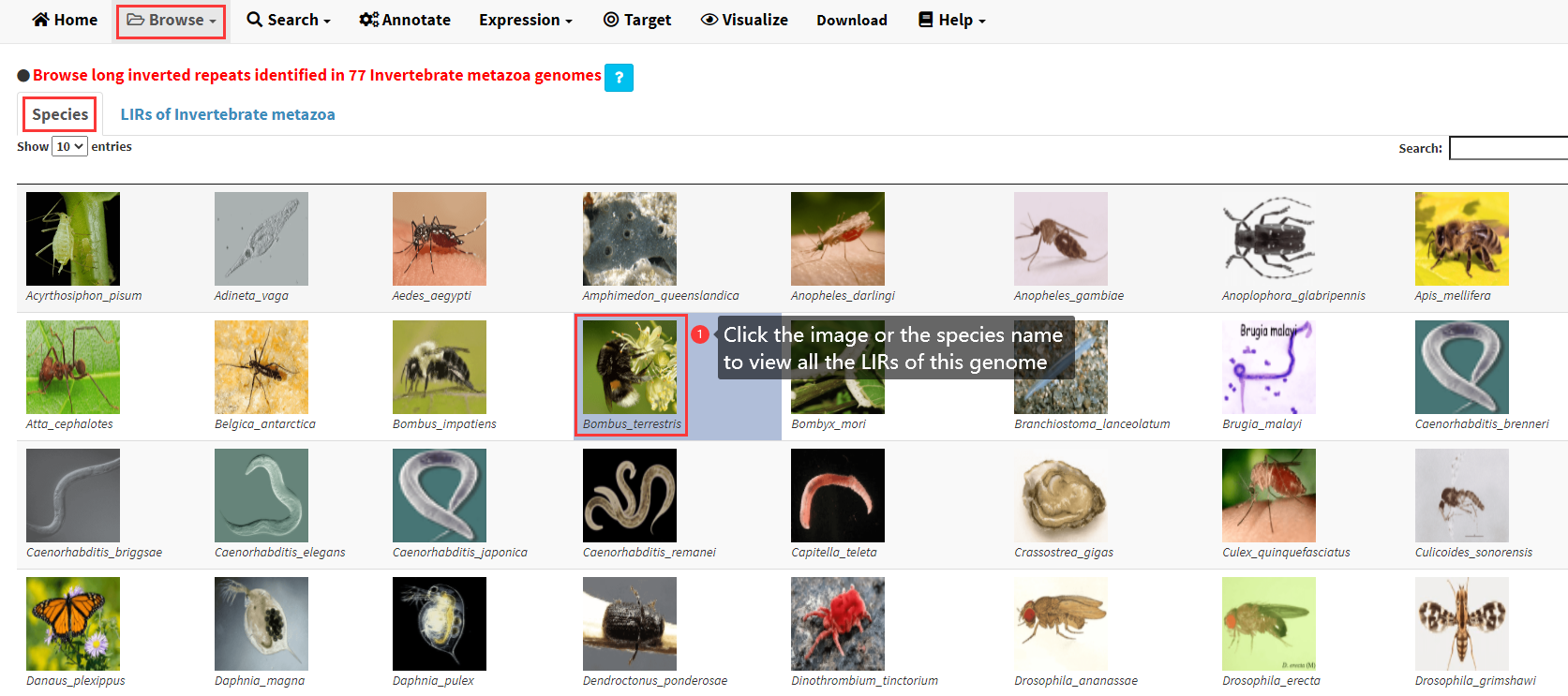Go to the Annotate page
This screenshot has height=696, width=1568.
coord(405,20)
